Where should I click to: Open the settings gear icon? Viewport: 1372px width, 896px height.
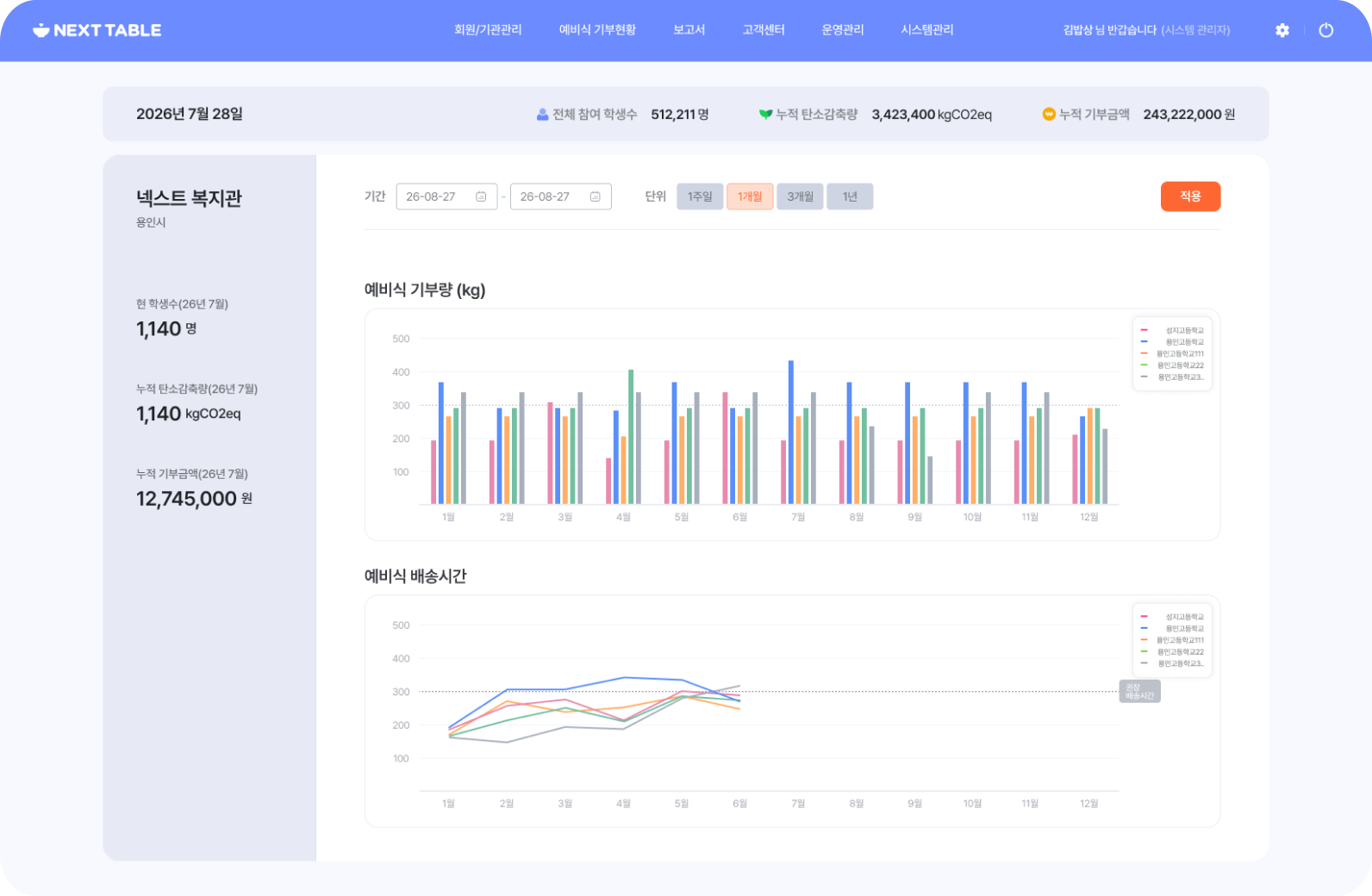point(1282,30)
